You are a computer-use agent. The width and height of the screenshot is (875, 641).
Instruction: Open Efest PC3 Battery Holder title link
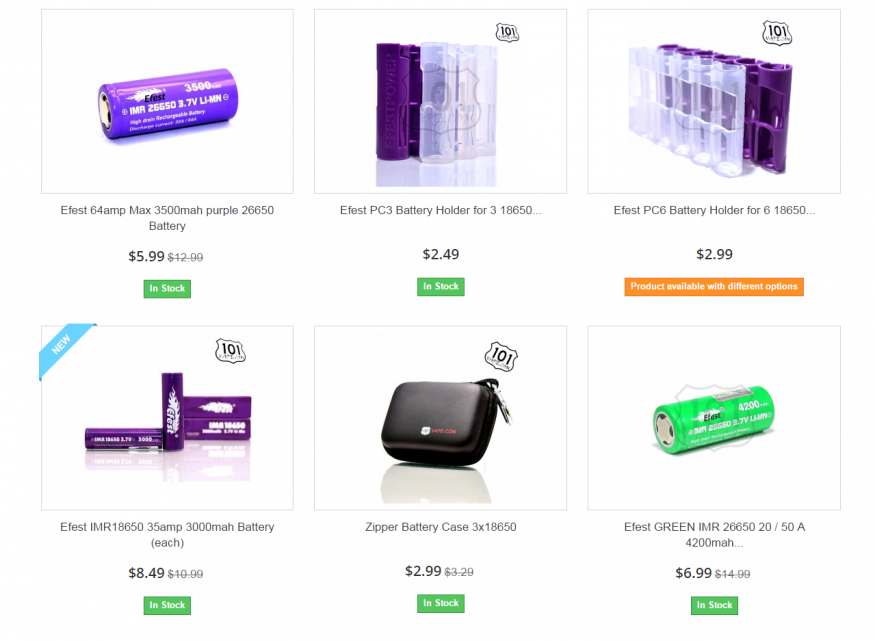(440, 210)
